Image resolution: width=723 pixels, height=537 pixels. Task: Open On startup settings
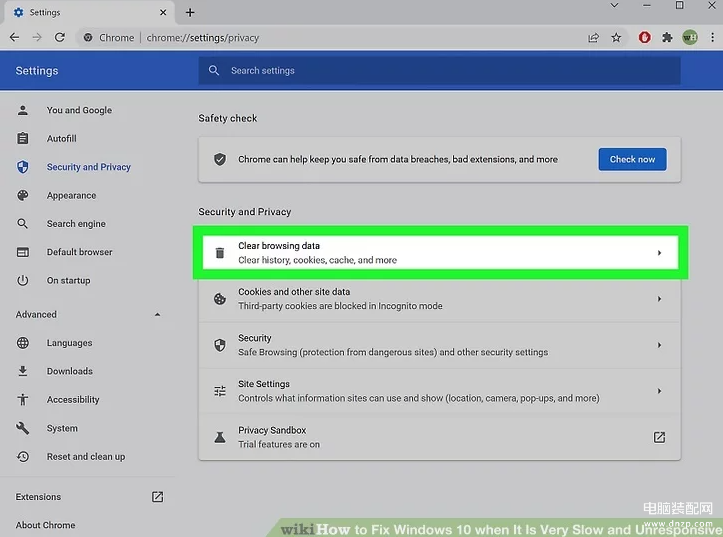68,280
